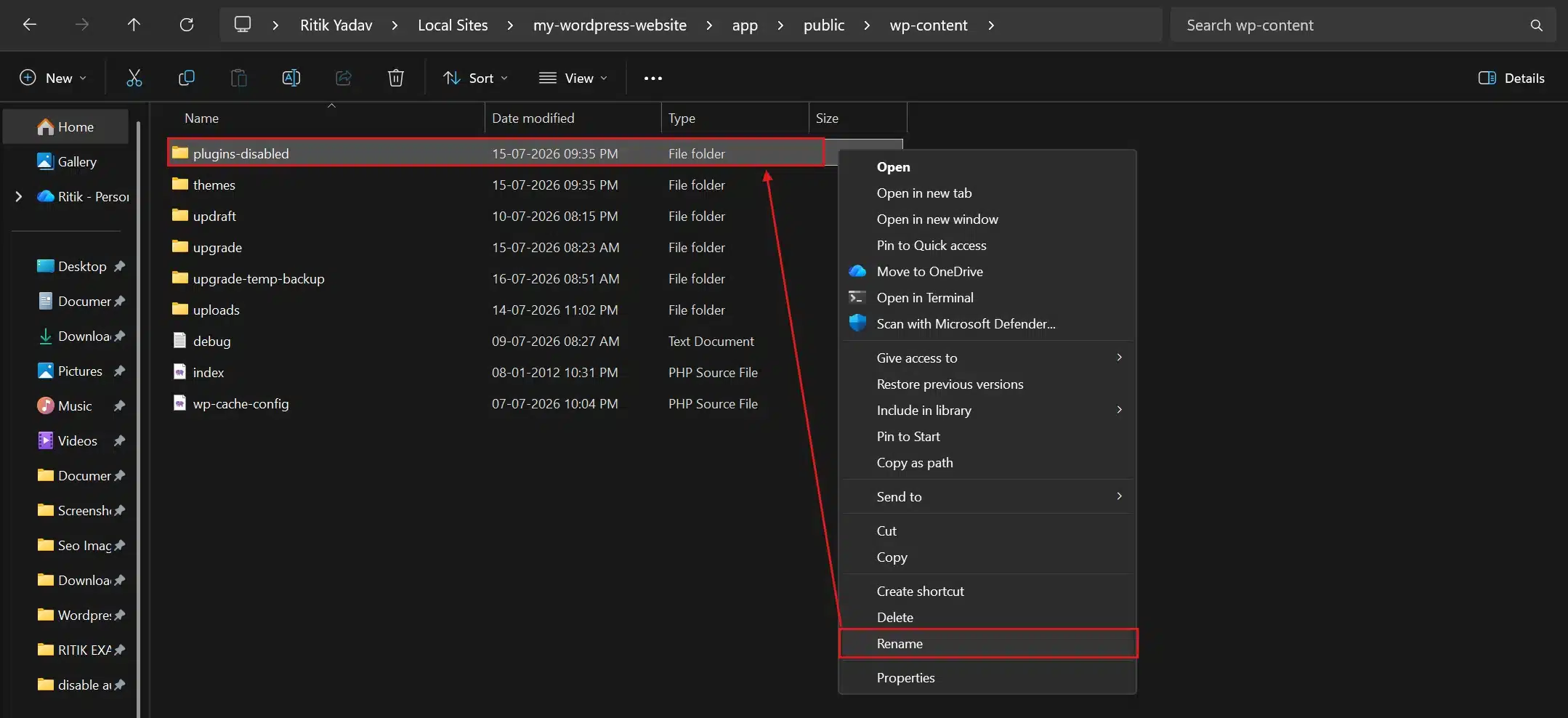Open Desktop in the sidebar
Image resolution: width=1568 pixels, height=718 pixels.
[x=71, y=267]
